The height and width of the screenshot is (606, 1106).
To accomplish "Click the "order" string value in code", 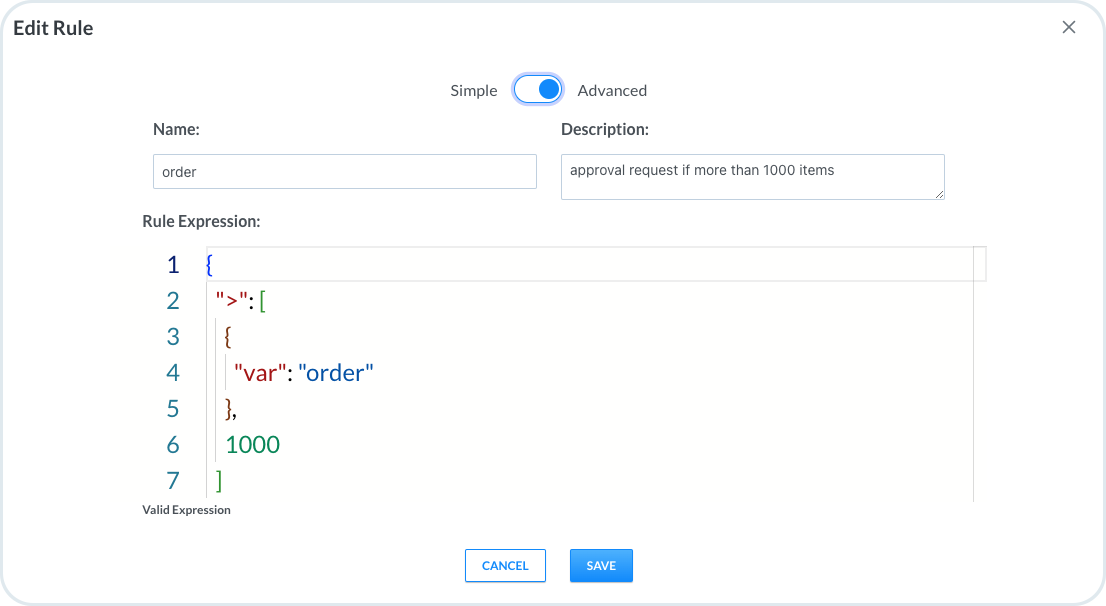I will coord(335,373).
